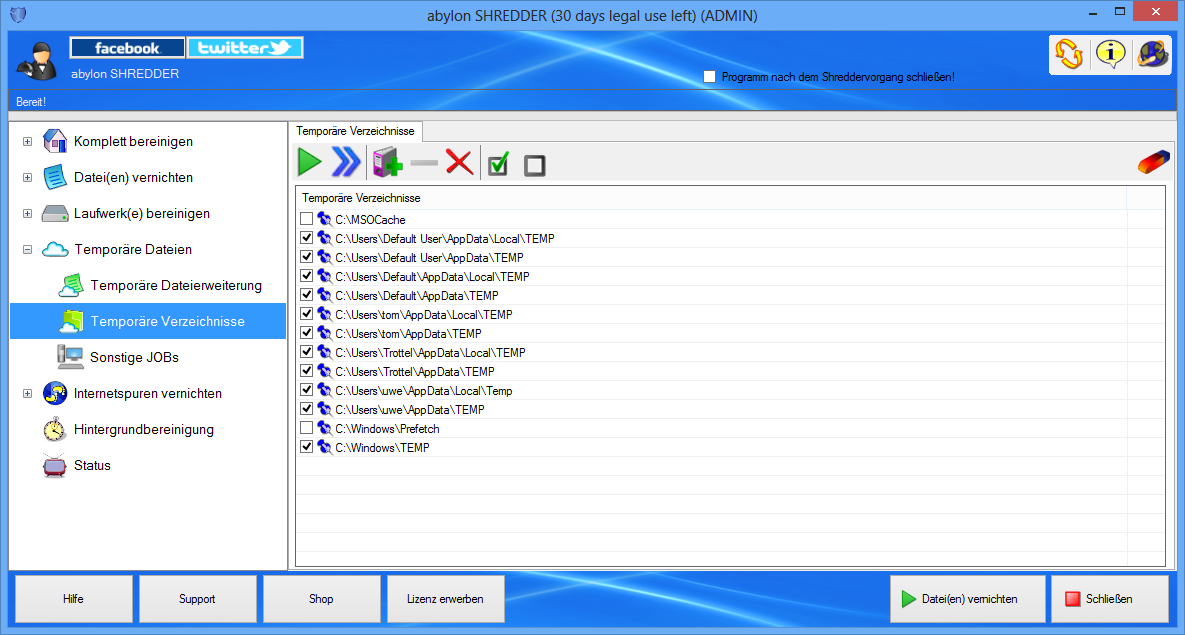Switch to the Temporäre Verzeichnisse tab
Screen dimensions: 1185x635
pos(355,132)
